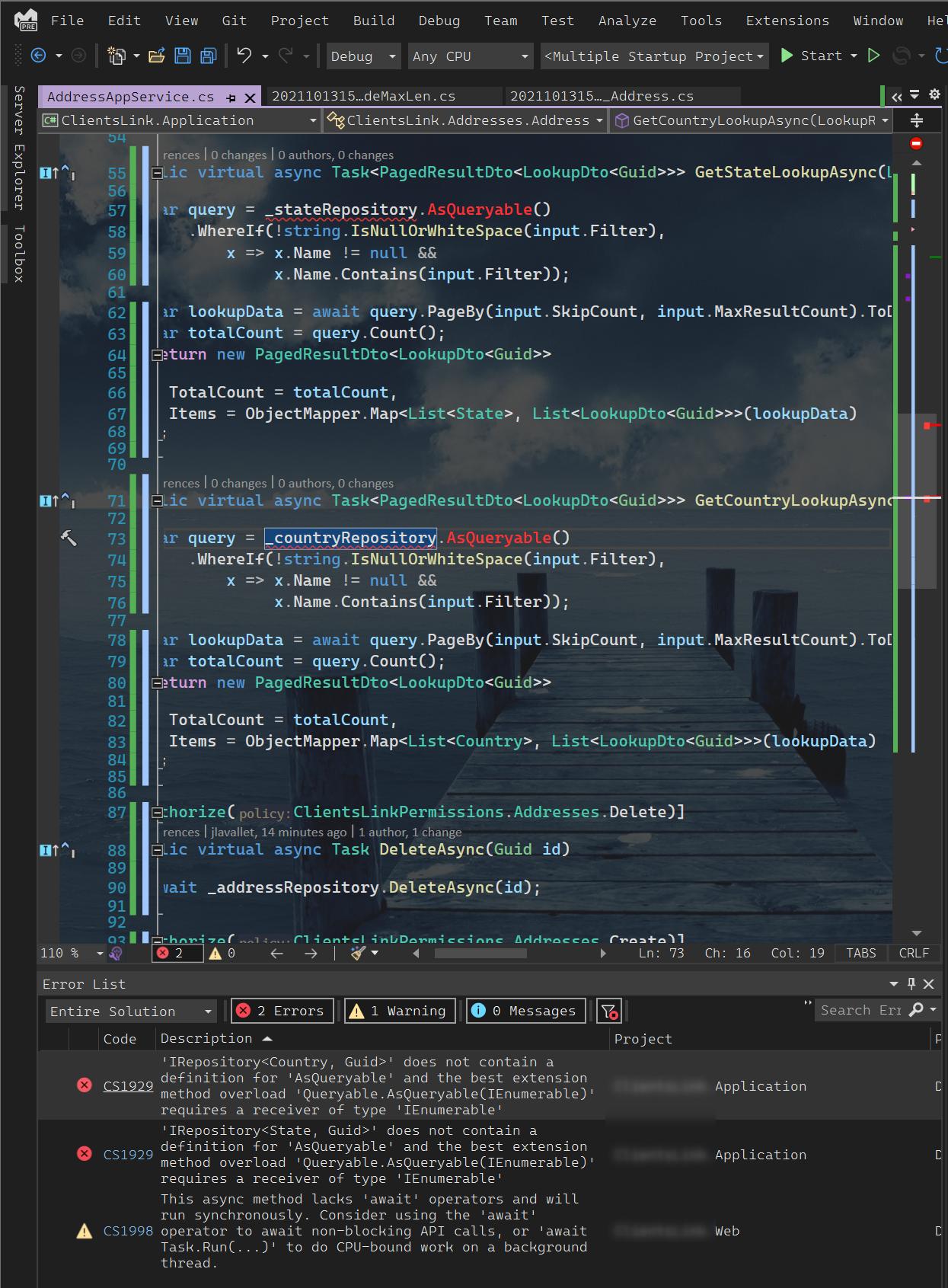Undo the last edit
948x1288 pixels.
click(x=244, y=56)
